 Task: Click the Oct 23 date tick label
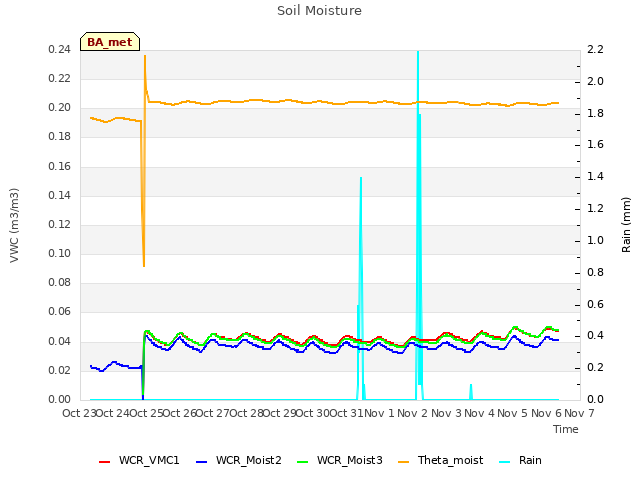click(x=79, y=413)
